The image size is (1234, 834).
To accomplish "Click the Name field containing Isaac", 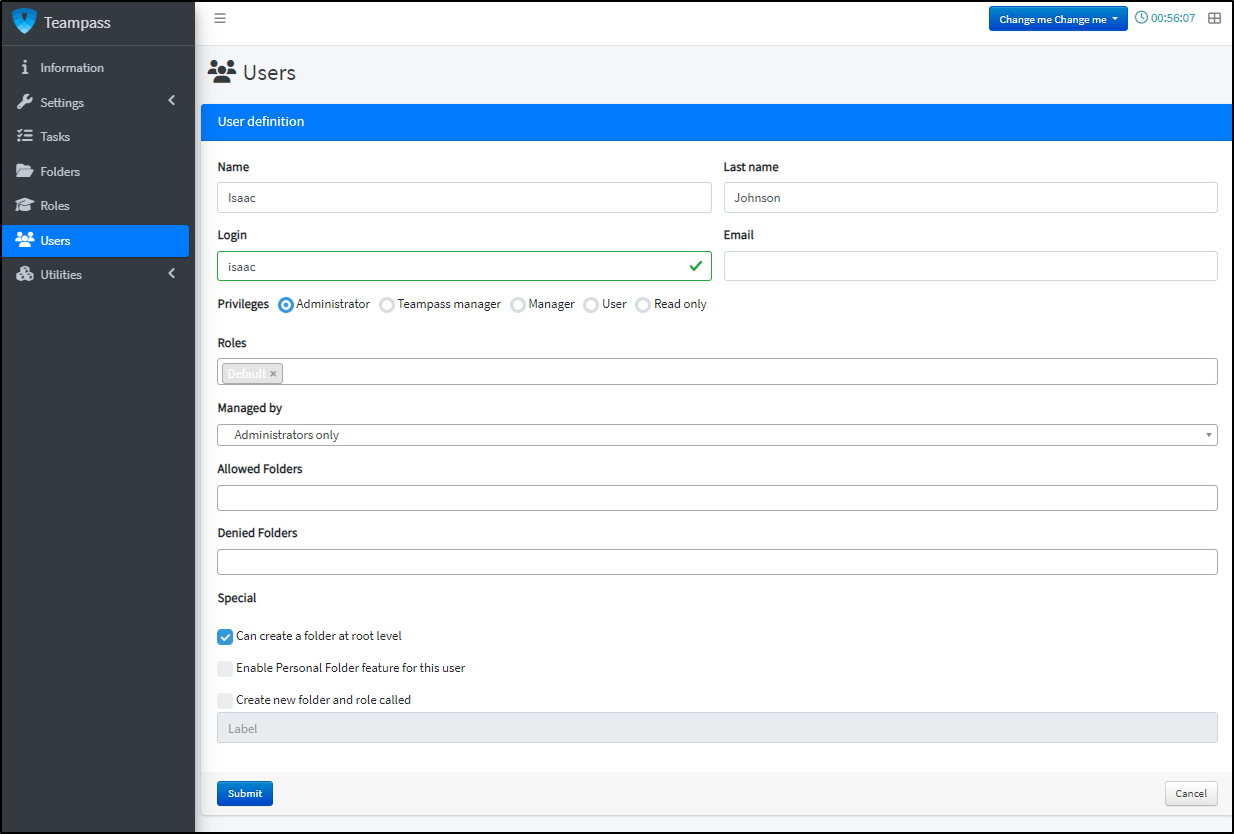I will 464,198.
